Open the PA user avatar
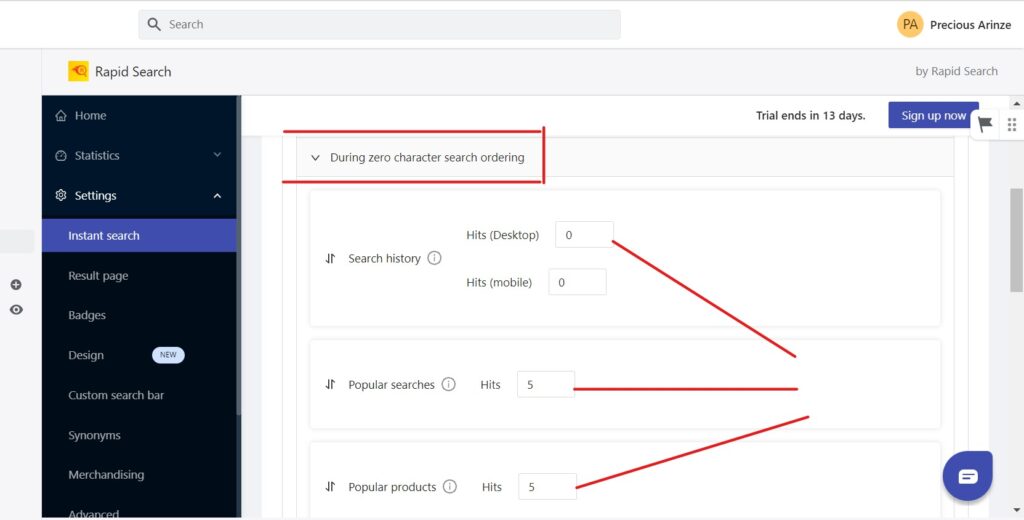 (910, 25)
